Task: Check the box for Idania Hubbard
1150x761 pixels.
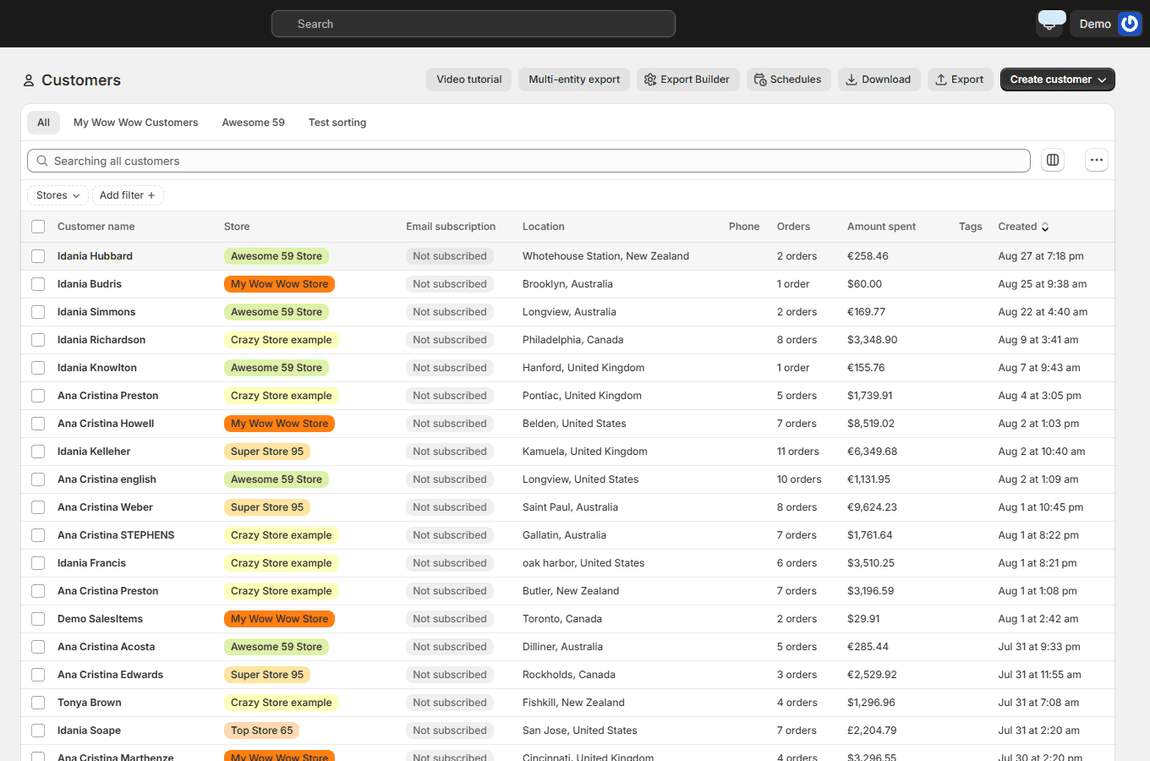Action: pyautogui.click(x=38, y=256)
